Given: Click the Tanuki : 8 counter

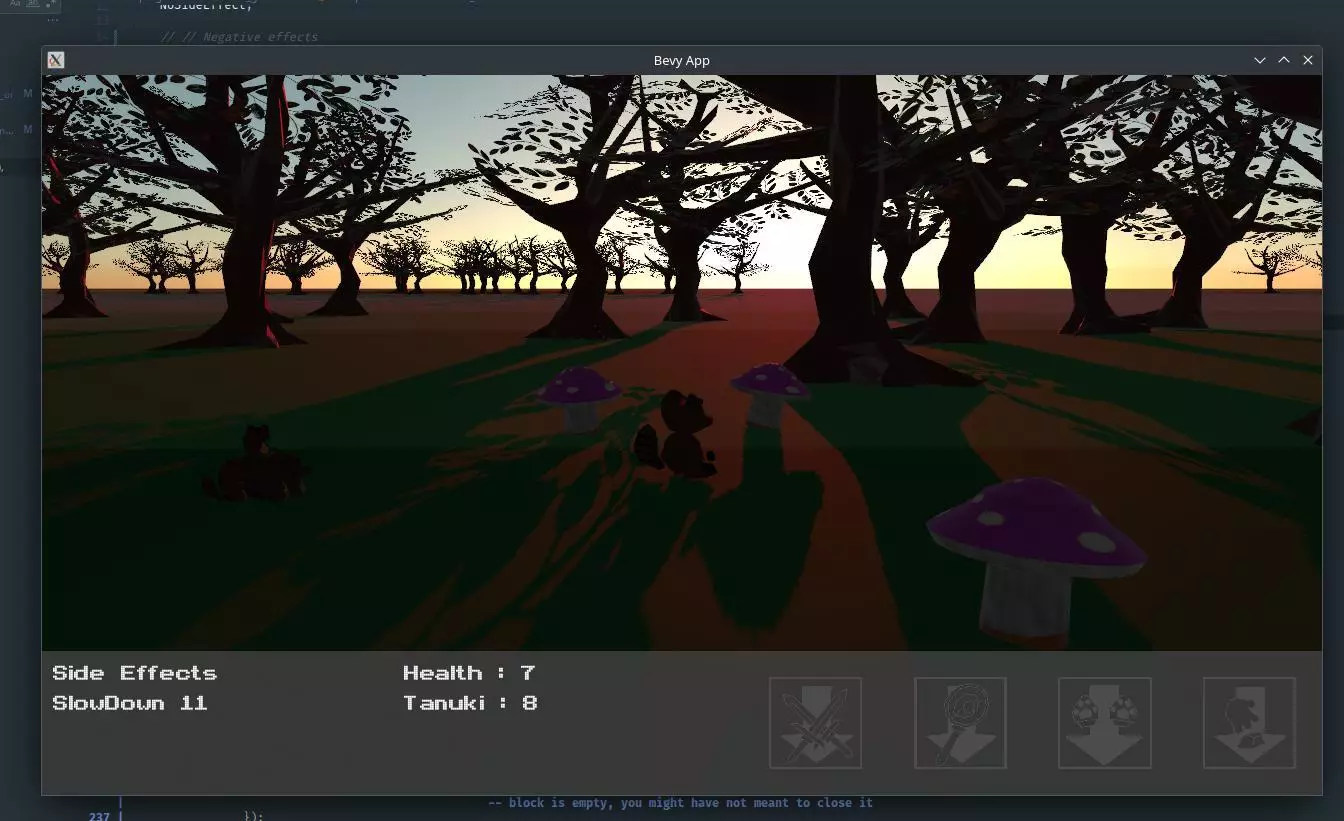Looking at the screenshot, I should coord(469,703).
